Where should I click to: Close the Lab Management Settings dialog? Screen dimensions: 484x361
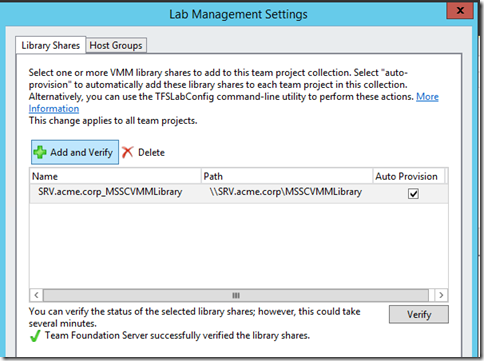click(x=460, y=10)
